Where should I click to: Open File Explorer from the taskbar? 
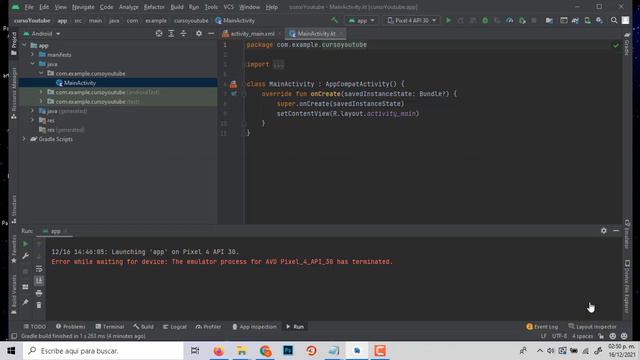242,351
